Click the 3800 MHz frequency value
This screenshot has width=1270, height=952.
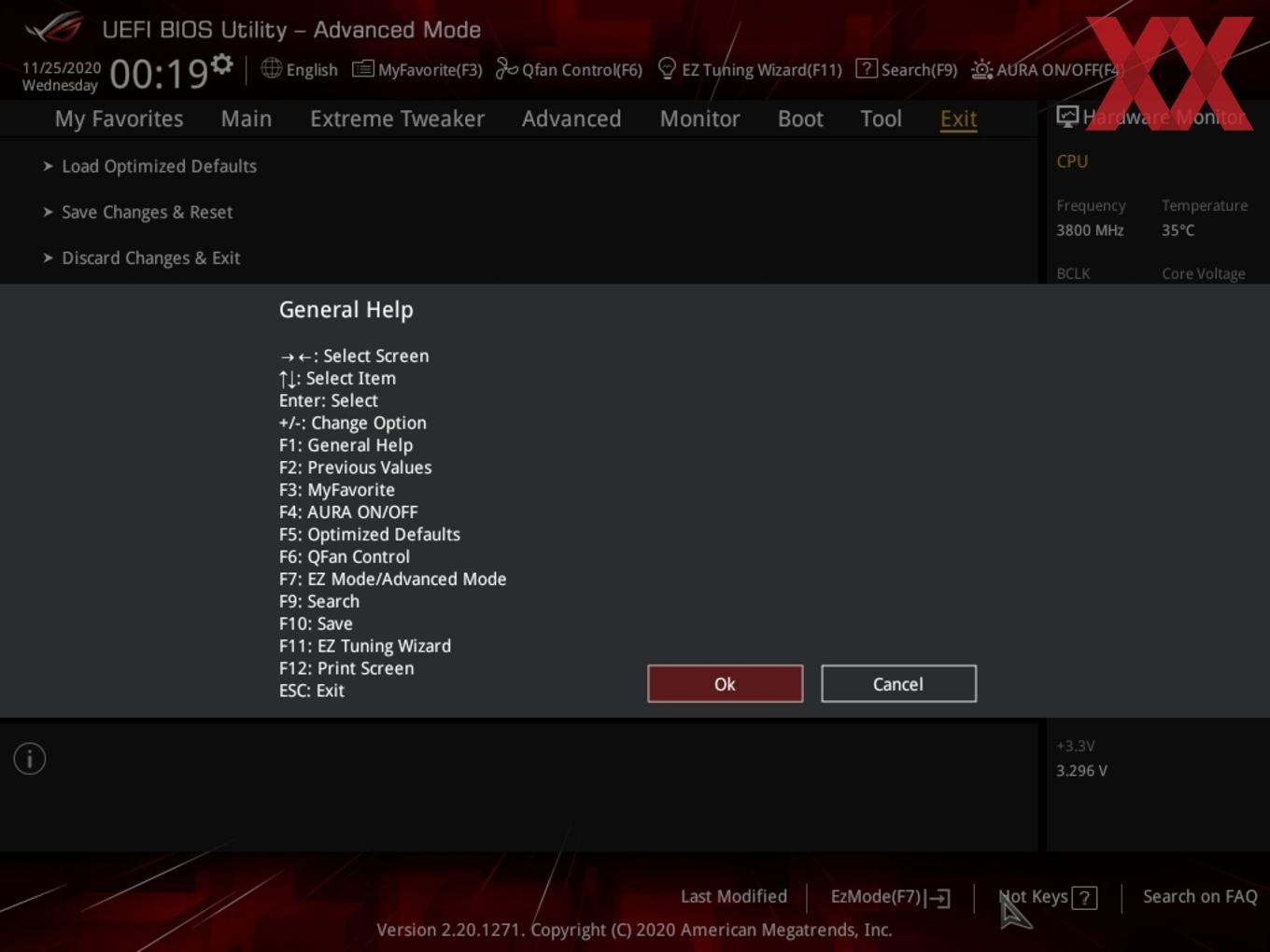coord(1090,230)
